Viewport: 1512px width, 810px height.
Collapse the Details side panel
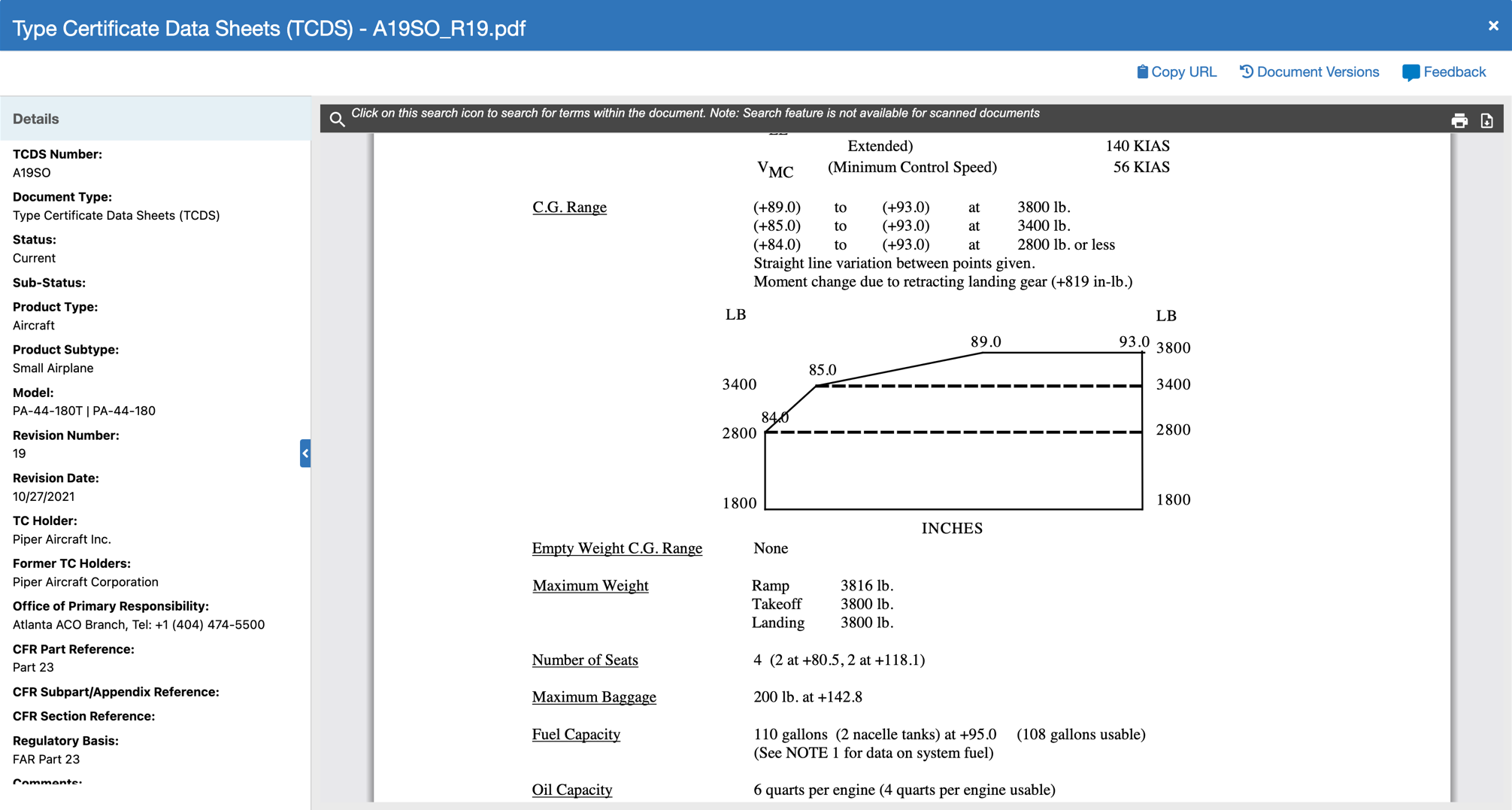(x=305, y=454)
